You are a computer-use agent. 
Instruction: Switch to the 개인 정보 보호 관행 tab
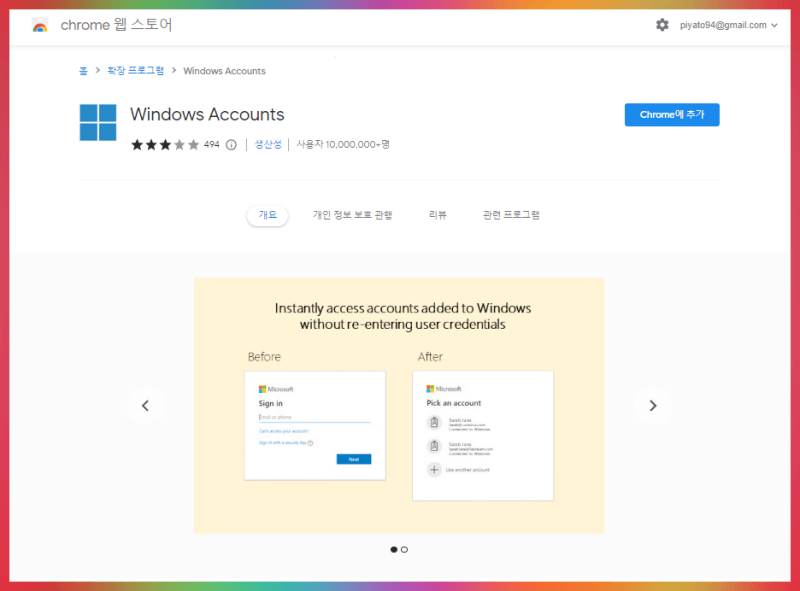352,215
